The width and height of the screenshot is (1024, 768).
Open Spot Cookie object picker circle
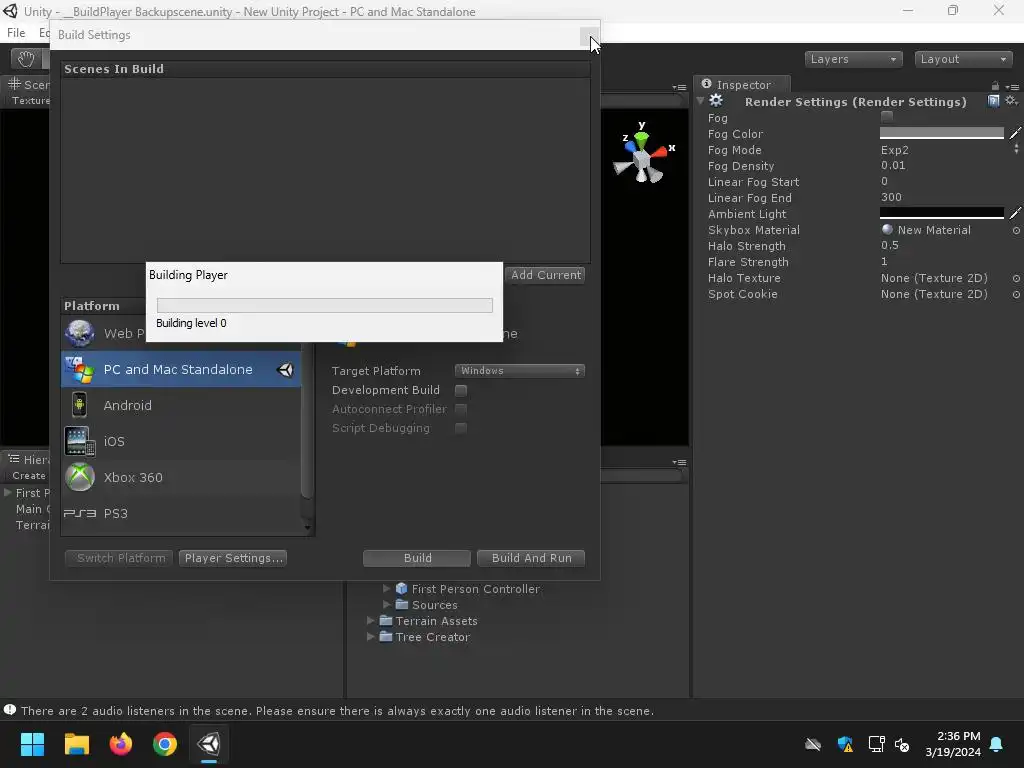tap(1016, 295)
